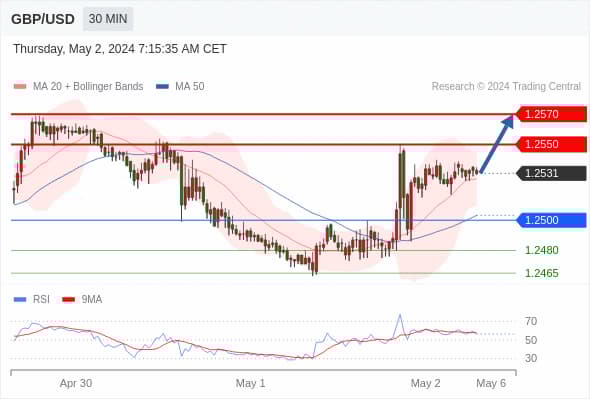Click the 1.2480 support level label
The height and width of the screenshot is (400, 590).
541,250
